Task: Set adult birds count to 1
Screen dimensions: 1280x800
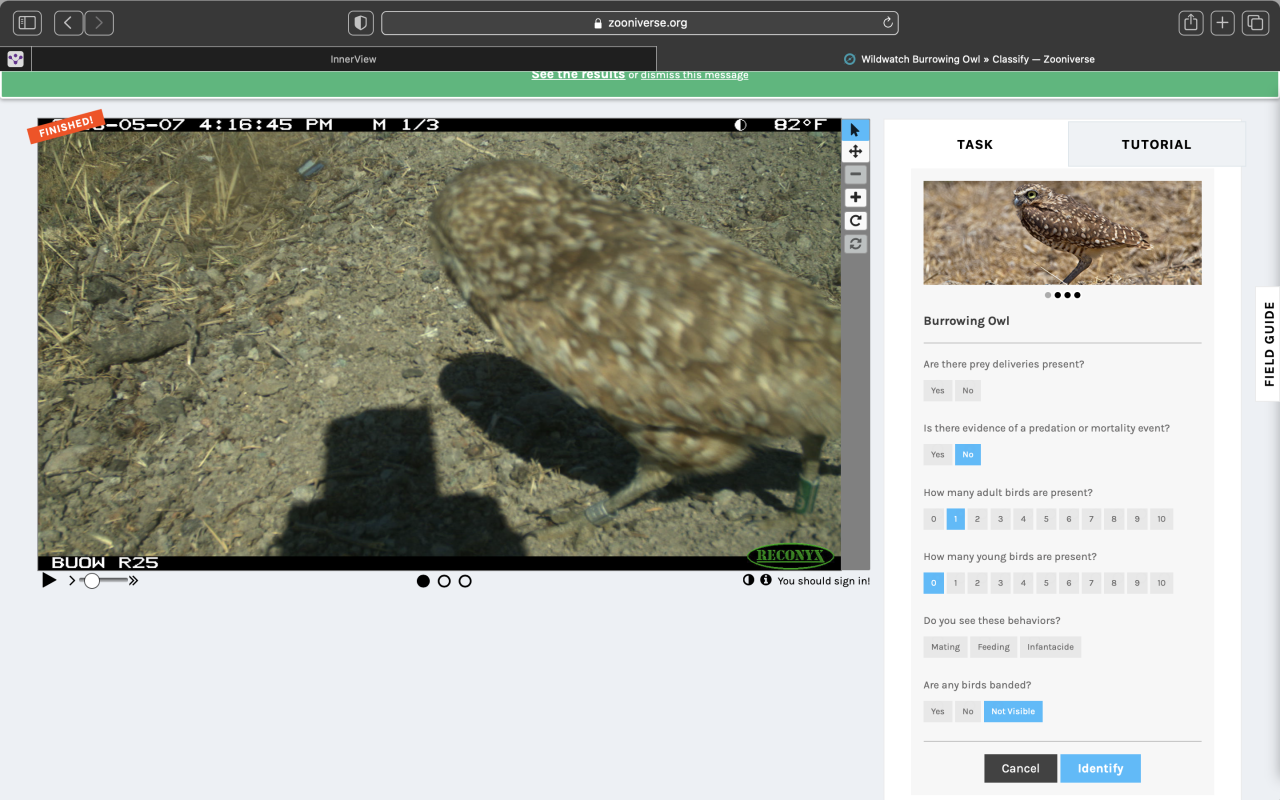Action: click(x=956, y=519)
